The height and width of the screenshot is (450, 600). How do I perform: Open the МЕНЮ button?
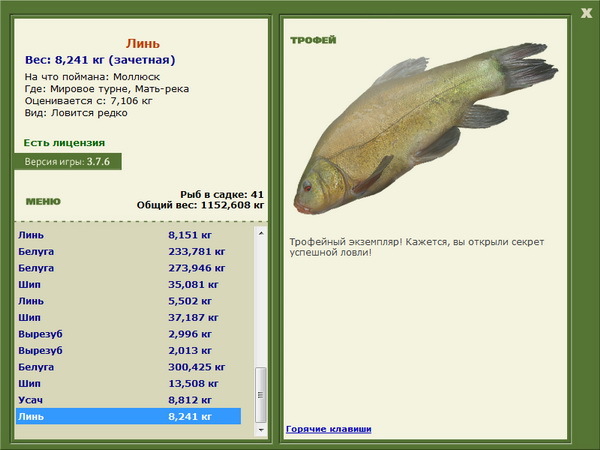tap(43, 202)
